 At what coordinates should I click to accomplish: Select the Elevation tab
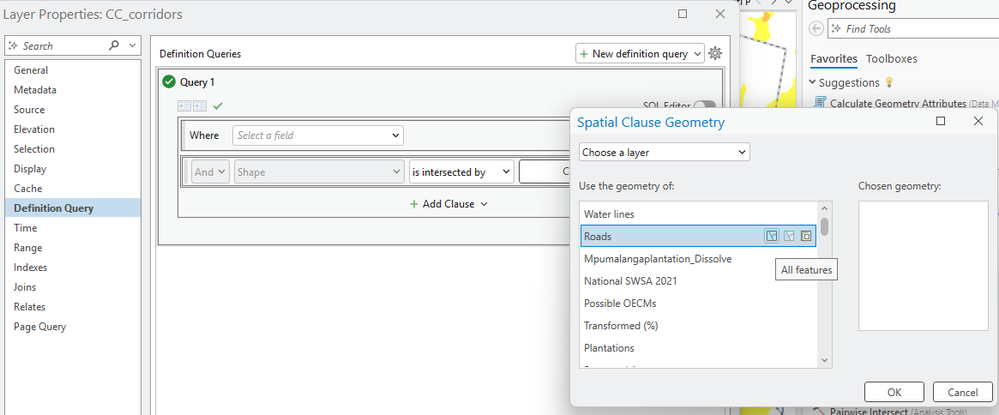click(x=34, y=129)
